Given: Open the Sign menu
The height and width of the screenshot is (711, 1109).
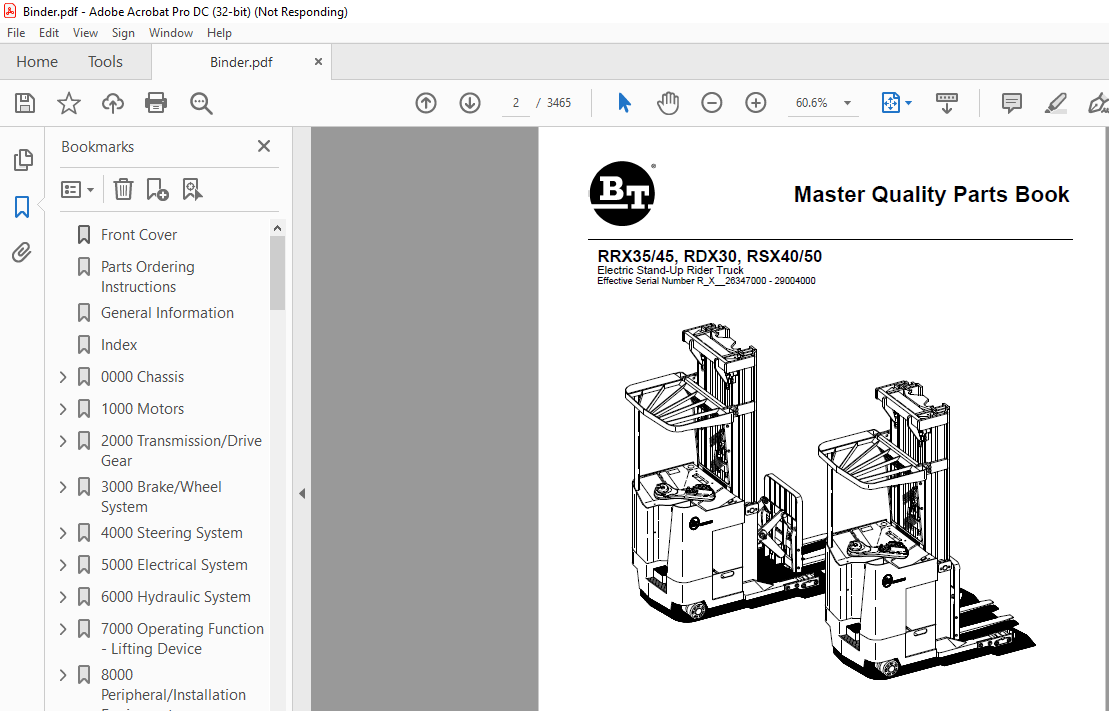Looking at the screenshot, I should (x=123, y=33).
